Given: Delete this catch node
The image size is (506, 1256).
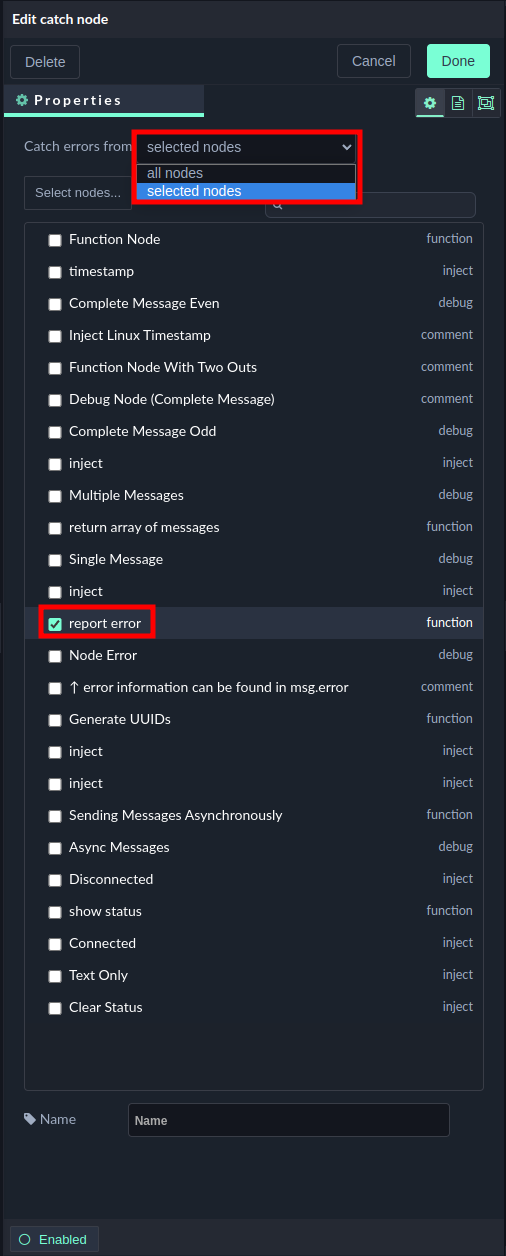Looking at the screenshot, I should click(x=45, y=62).
